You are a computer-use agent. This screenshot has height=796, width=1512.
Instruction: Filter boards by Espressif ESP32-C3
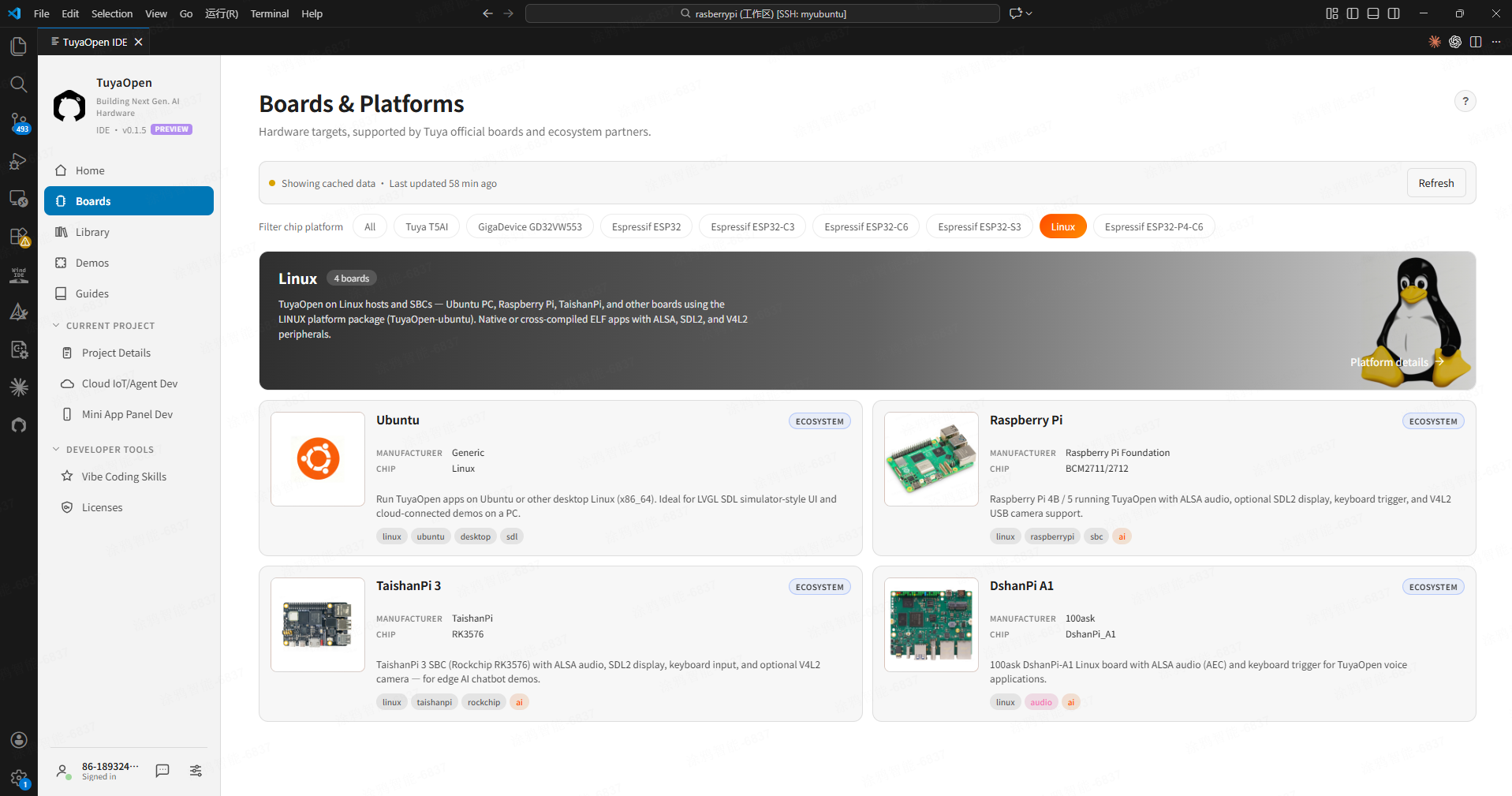[x=752, y=226]
